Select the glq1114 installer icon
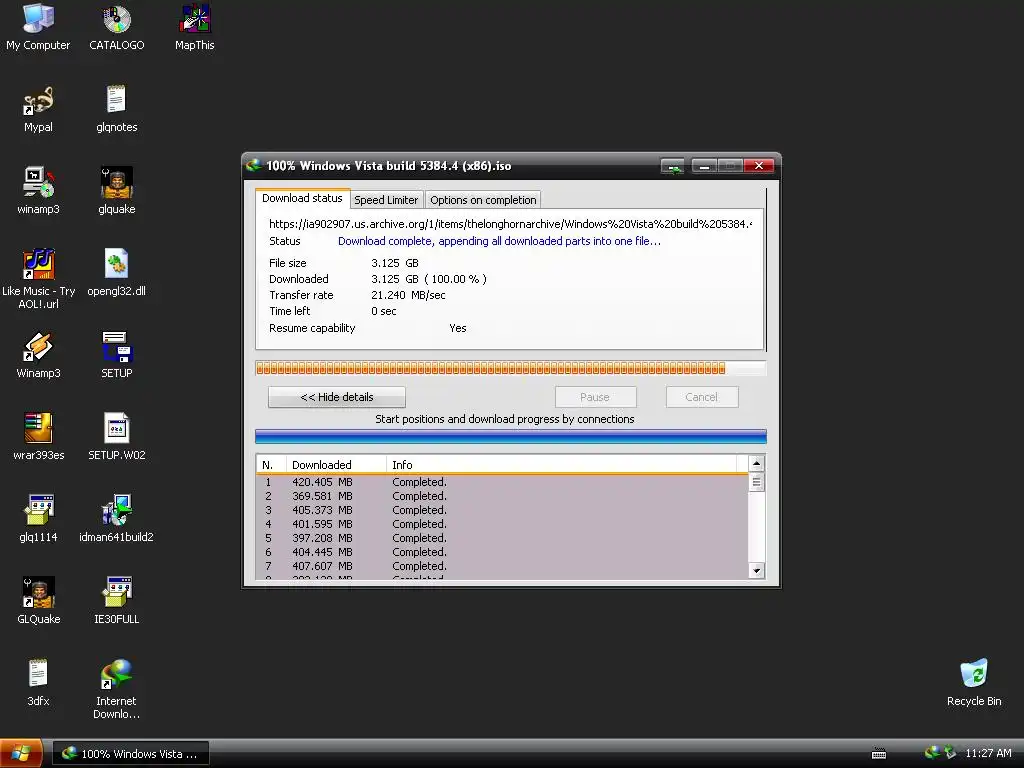 coord(38,519)
